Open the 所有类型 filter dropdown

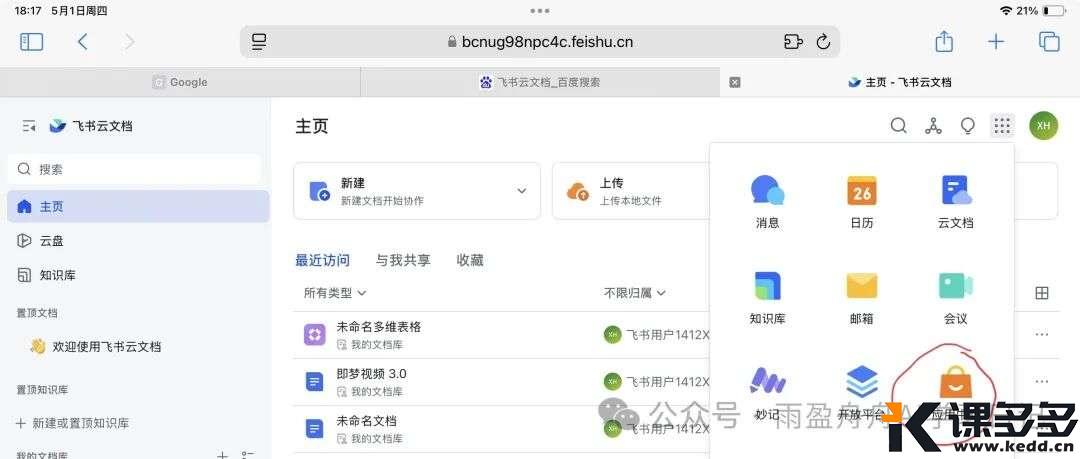[x=334, y=293]
